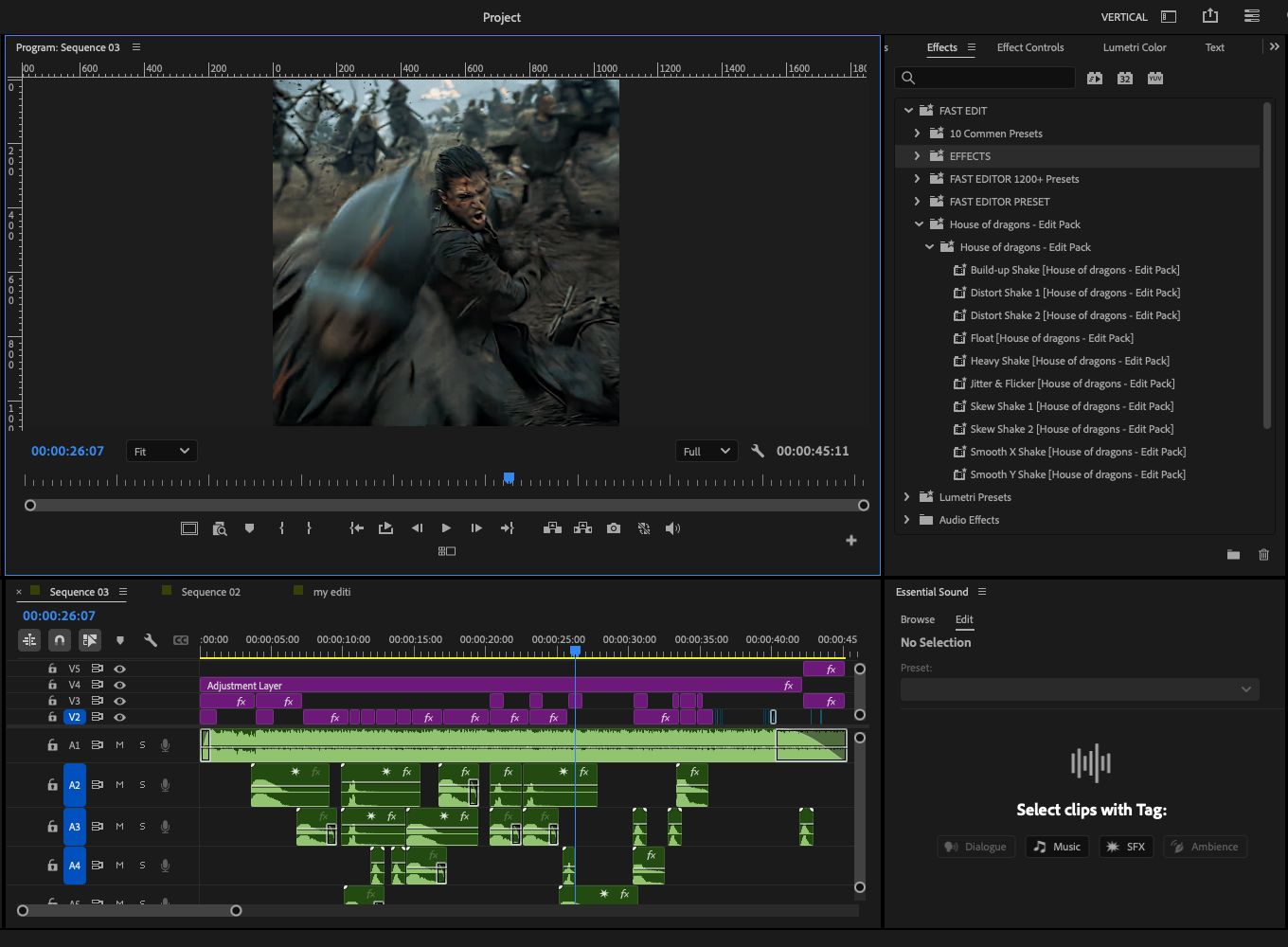Expand EFFECTS folder

pos(917,156)
